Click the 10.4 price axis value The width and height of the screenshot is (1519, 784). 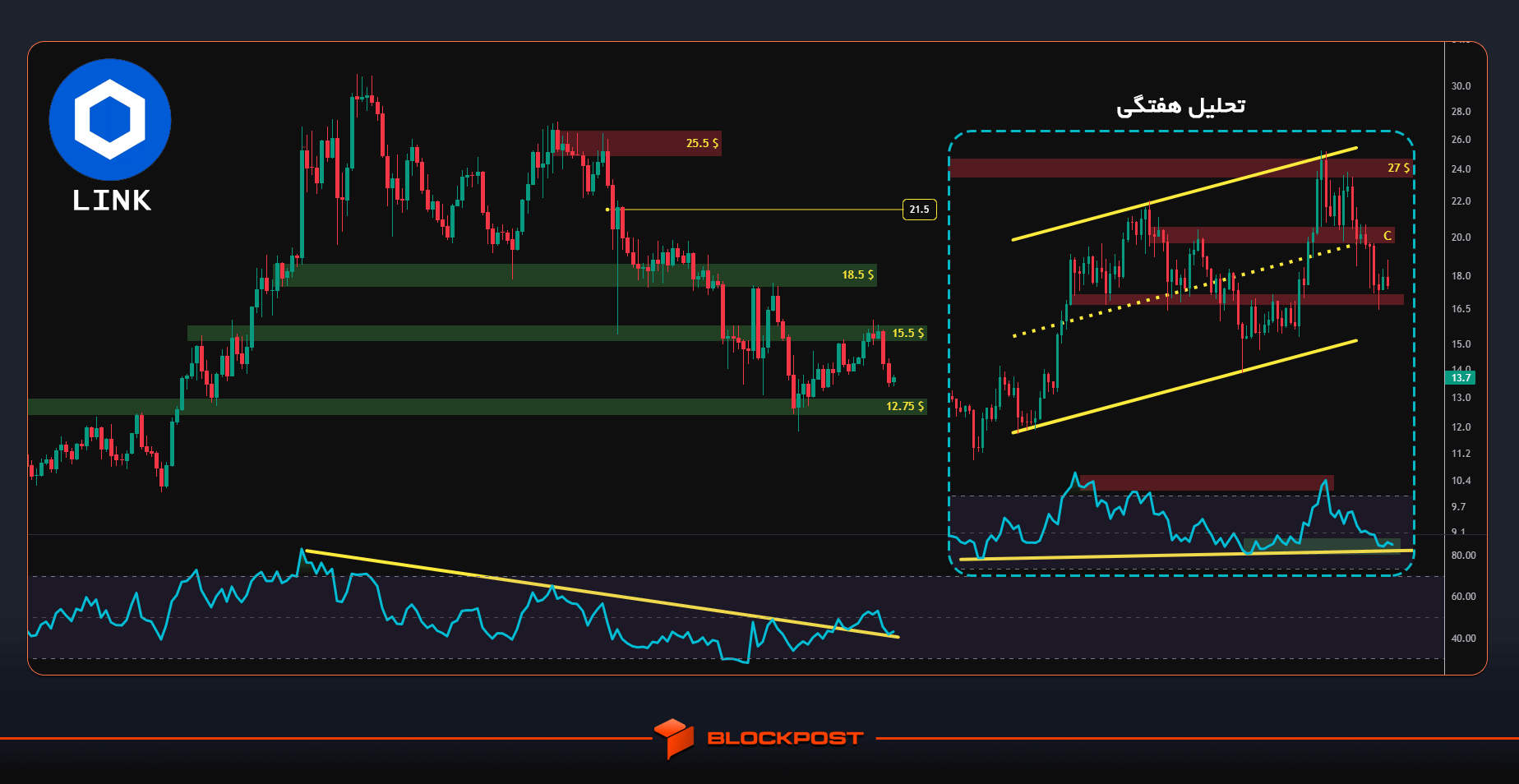[1461, 481]
